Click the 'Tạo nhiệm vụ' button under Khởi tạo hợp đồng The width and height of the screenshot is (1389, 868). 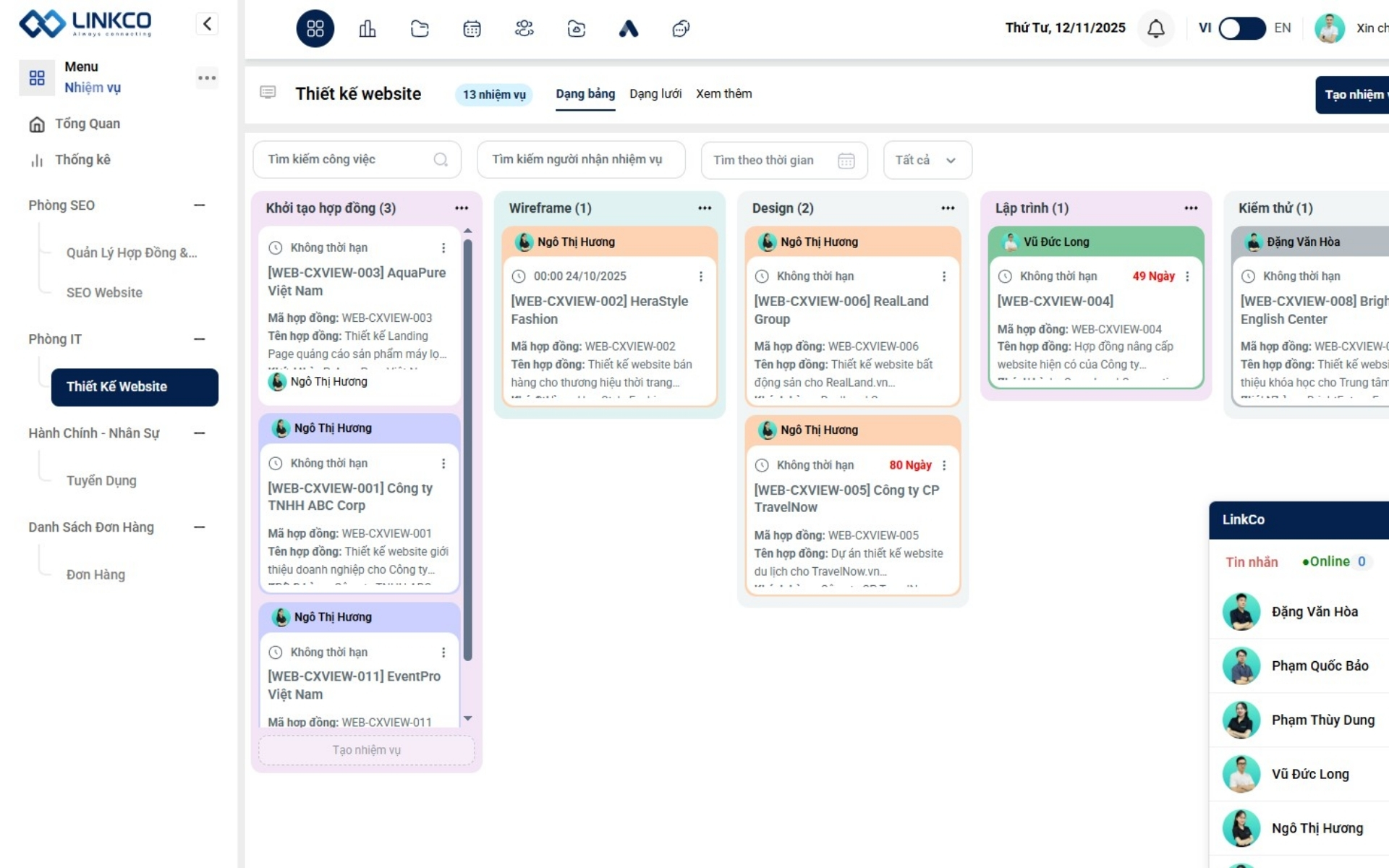click(365, 750)
